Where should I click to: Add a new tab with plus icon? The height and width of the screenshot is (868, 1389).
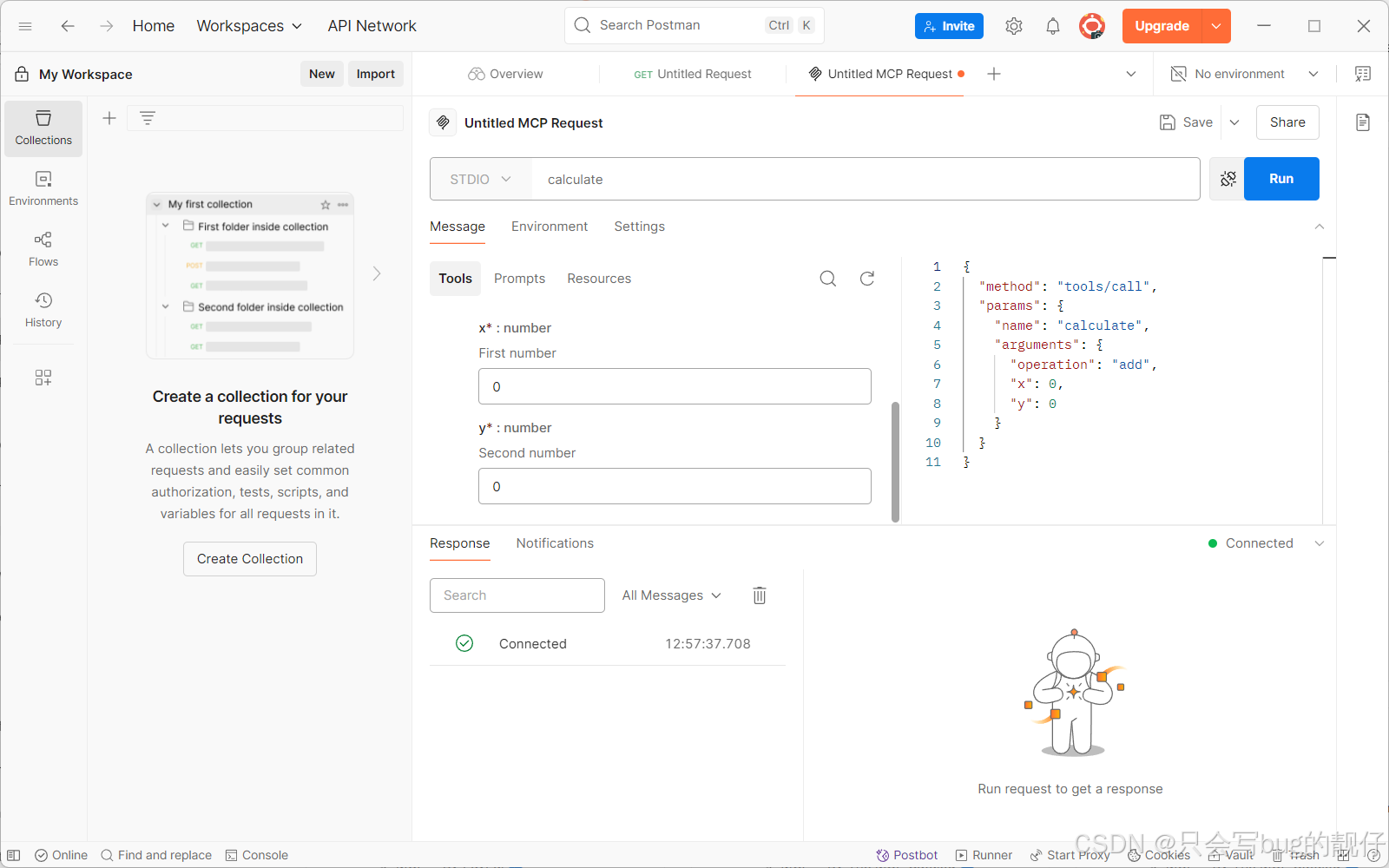click(994, 74)
